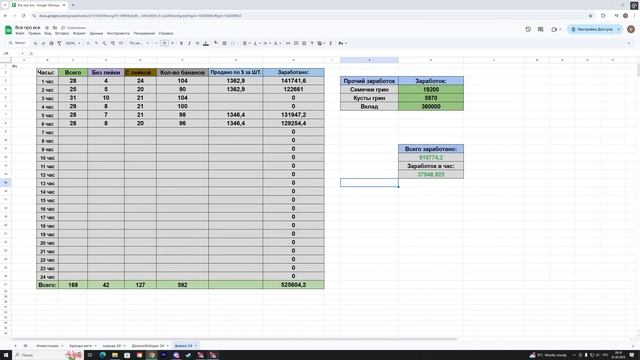
Task: Select the Кол-во бананов header cell
Action: pos(182,72)
